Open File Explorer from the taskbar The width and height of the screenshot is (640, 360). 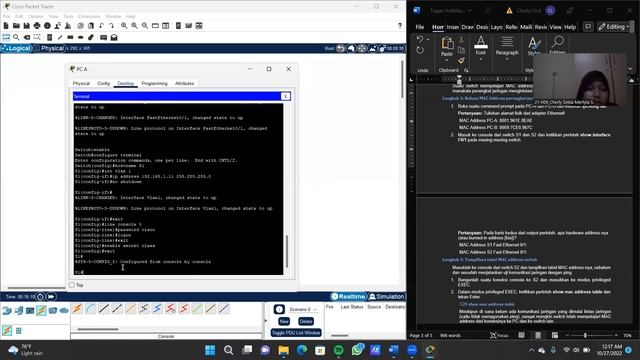283,350
